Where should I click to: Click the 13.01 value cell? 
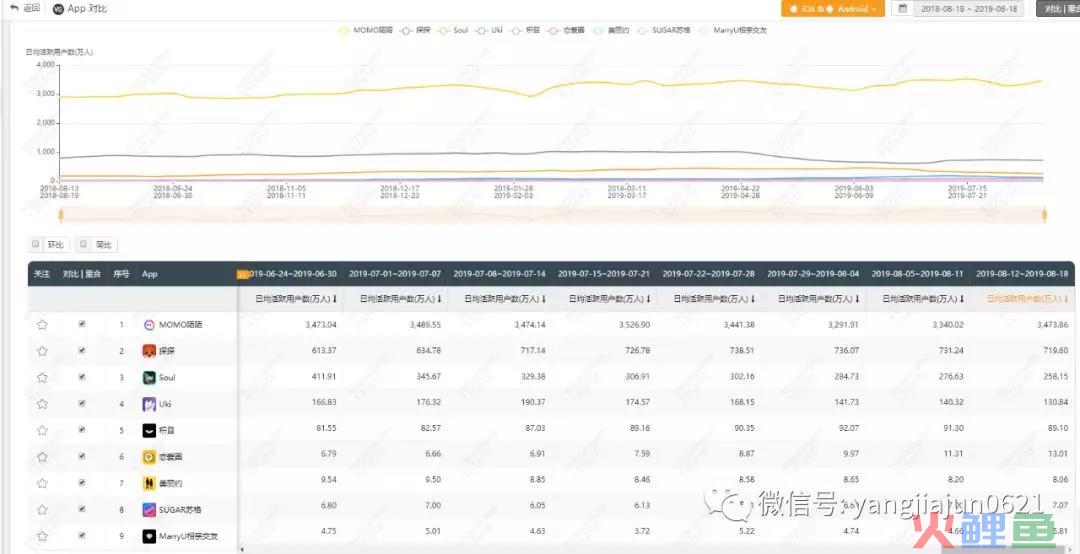[x=1058, y=453]
